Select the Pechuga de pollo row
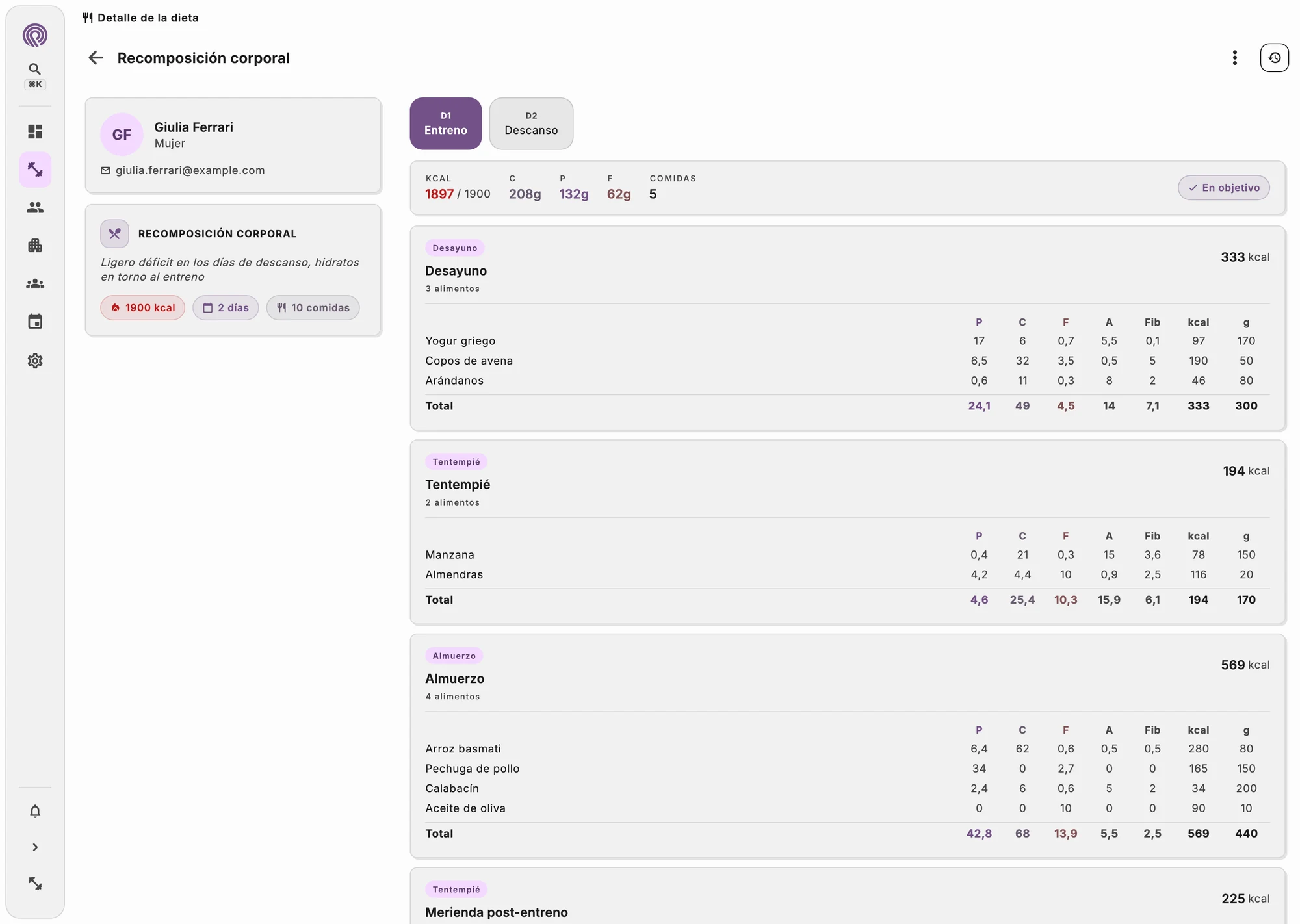The height and width of the screenshot is (924, 1300). pos(847,769)
